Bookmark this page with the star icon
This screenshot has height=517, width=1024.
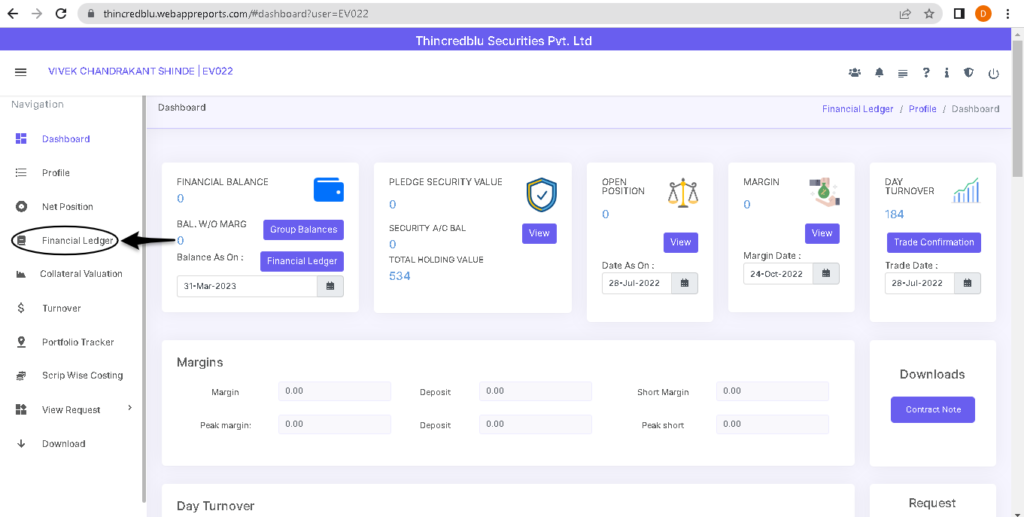[929, 13]
